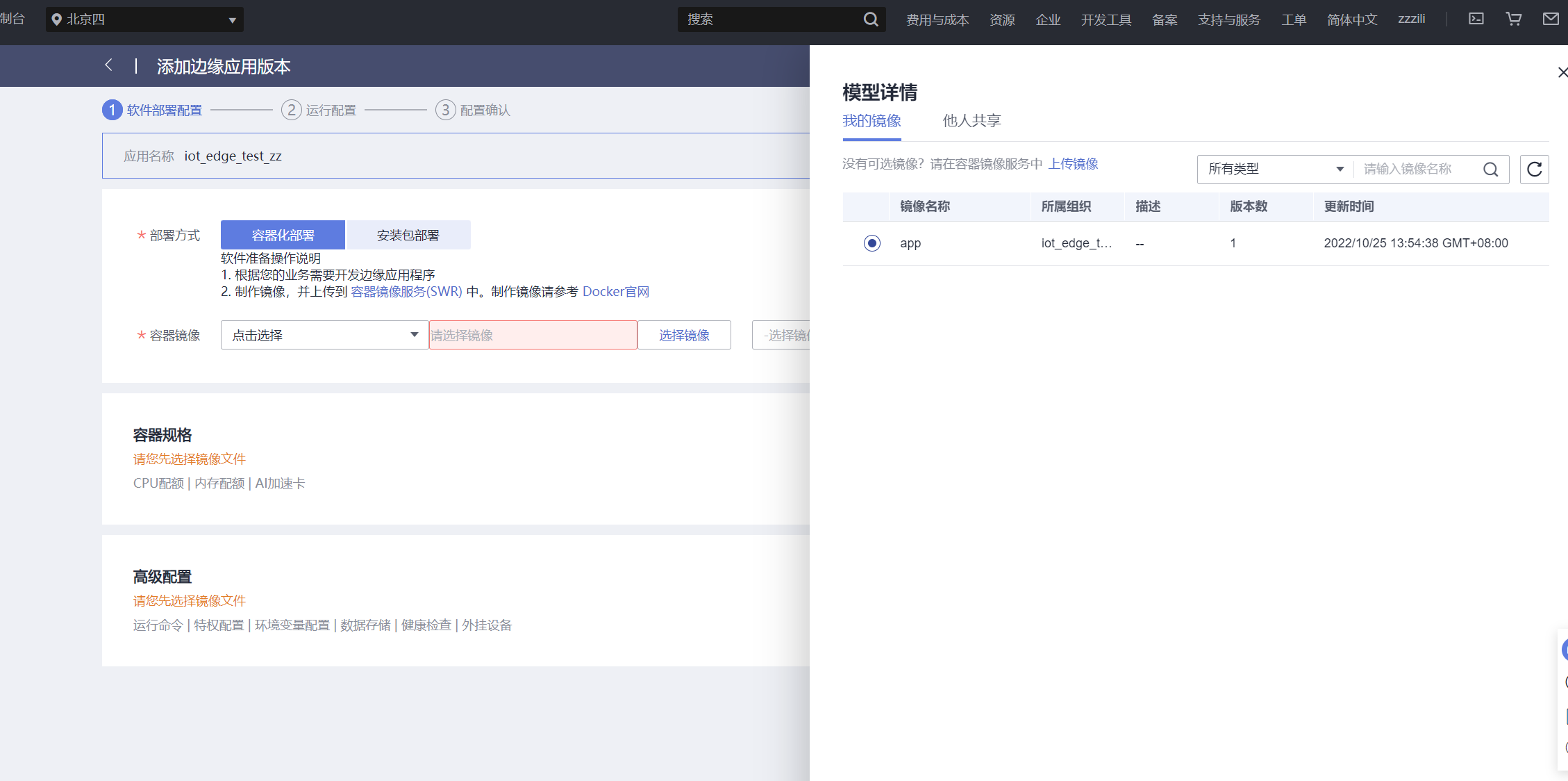Click the image name search icon
The image size is (1568, 781).
(x=1490, y=169)
